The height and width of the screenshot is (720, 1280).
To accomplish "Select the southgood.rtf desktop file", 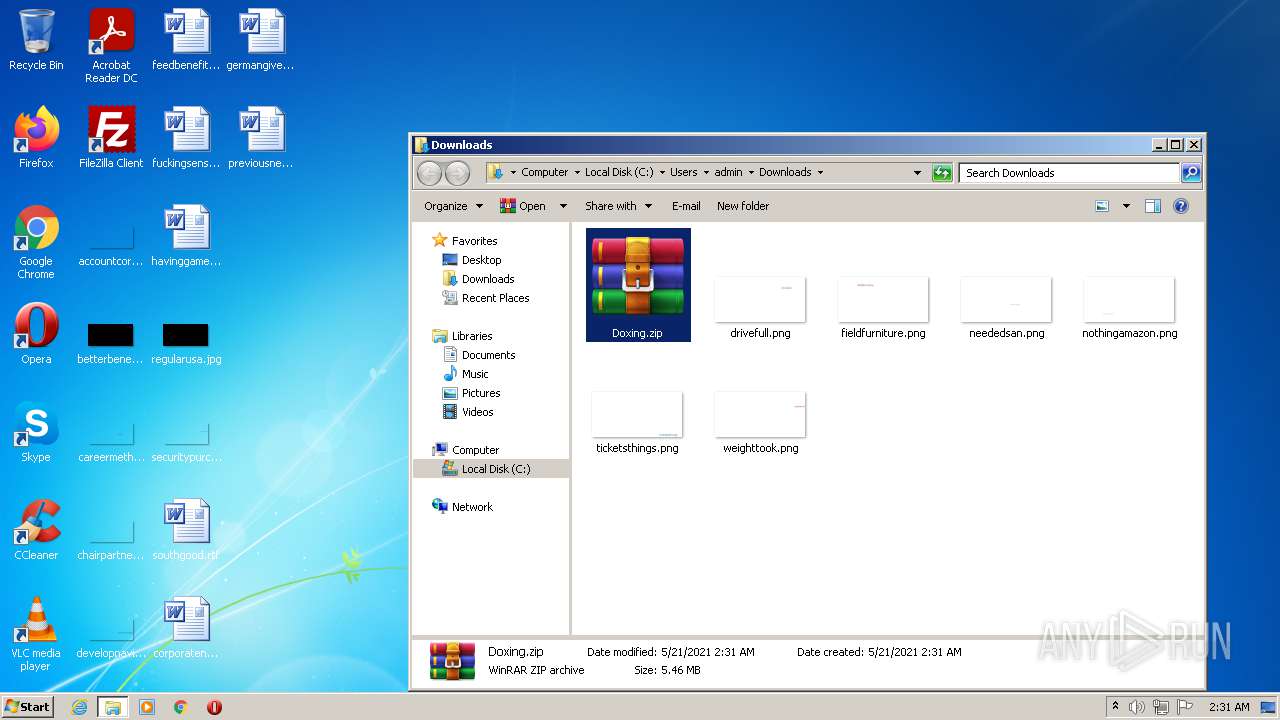I will [x=186, y=529].
